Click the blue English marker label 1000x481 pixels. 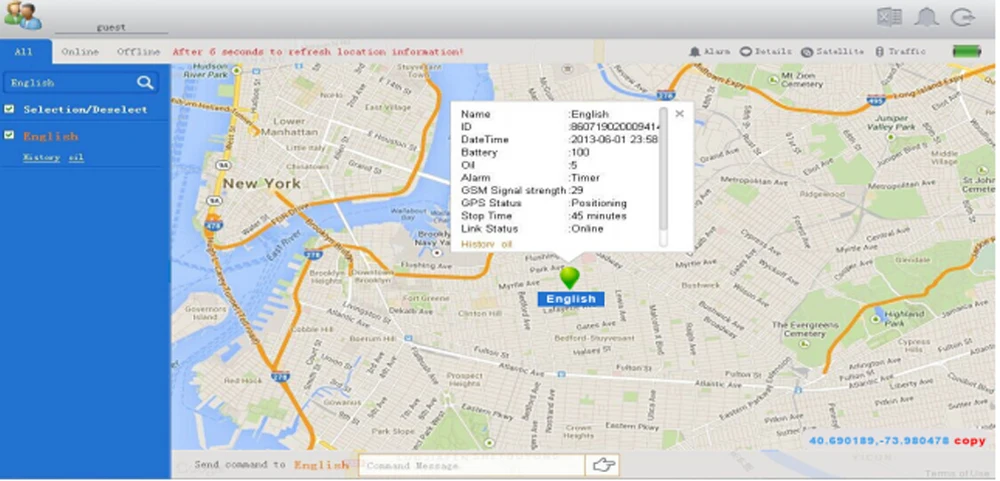tap(571, 299)
